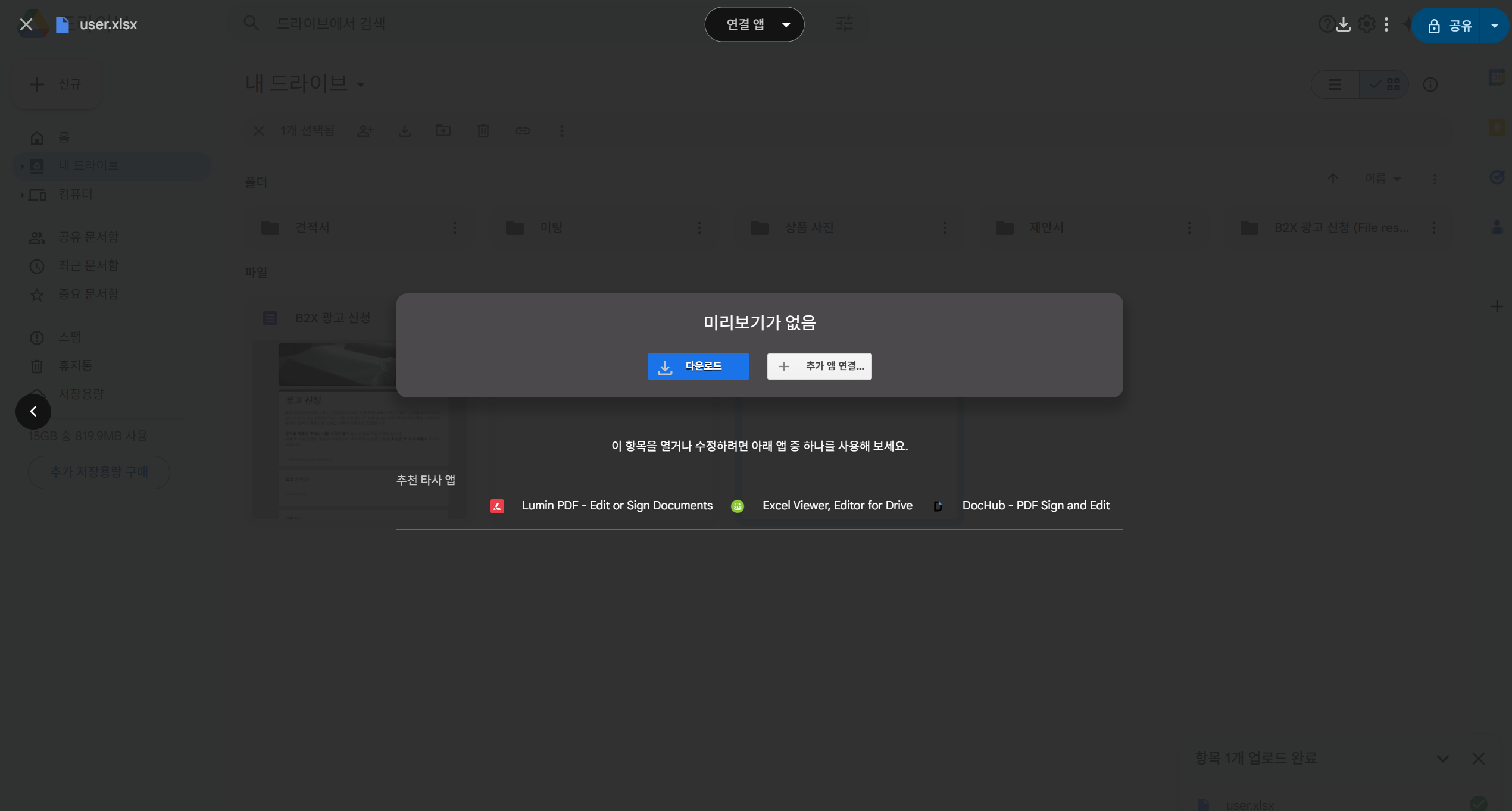Click the user.xlsx file name title
Viewport: 1512px width, 811px height.
[108, 24]
